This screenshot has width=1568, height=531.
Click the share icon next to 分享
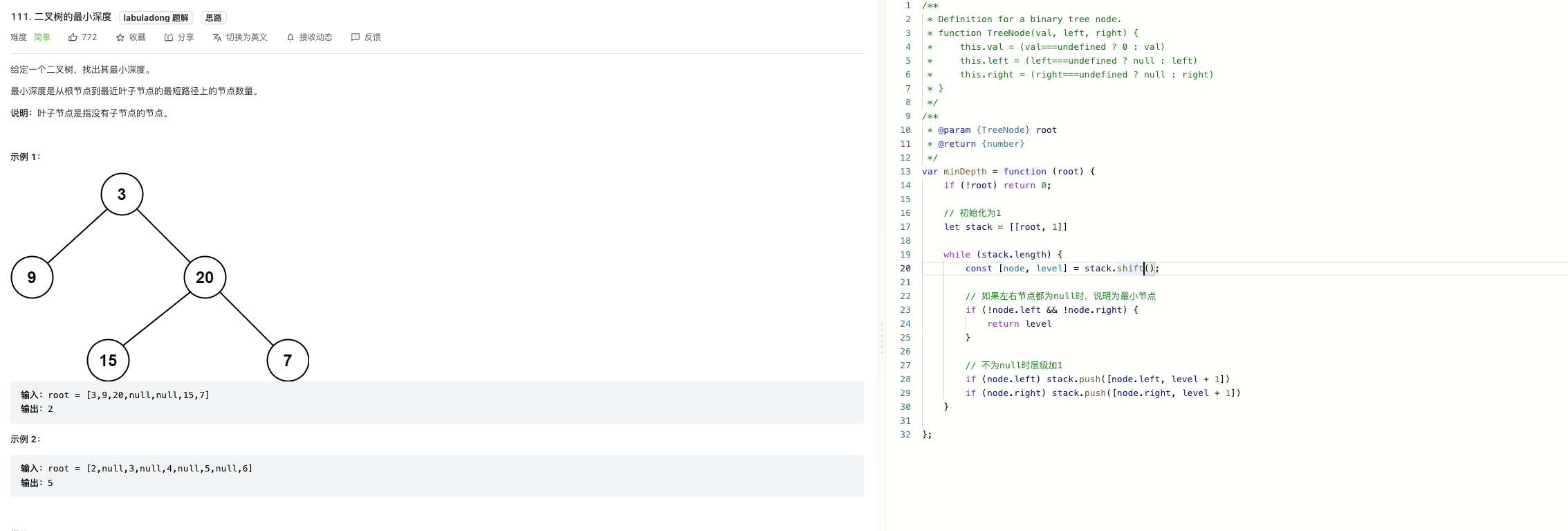(169, 37)
